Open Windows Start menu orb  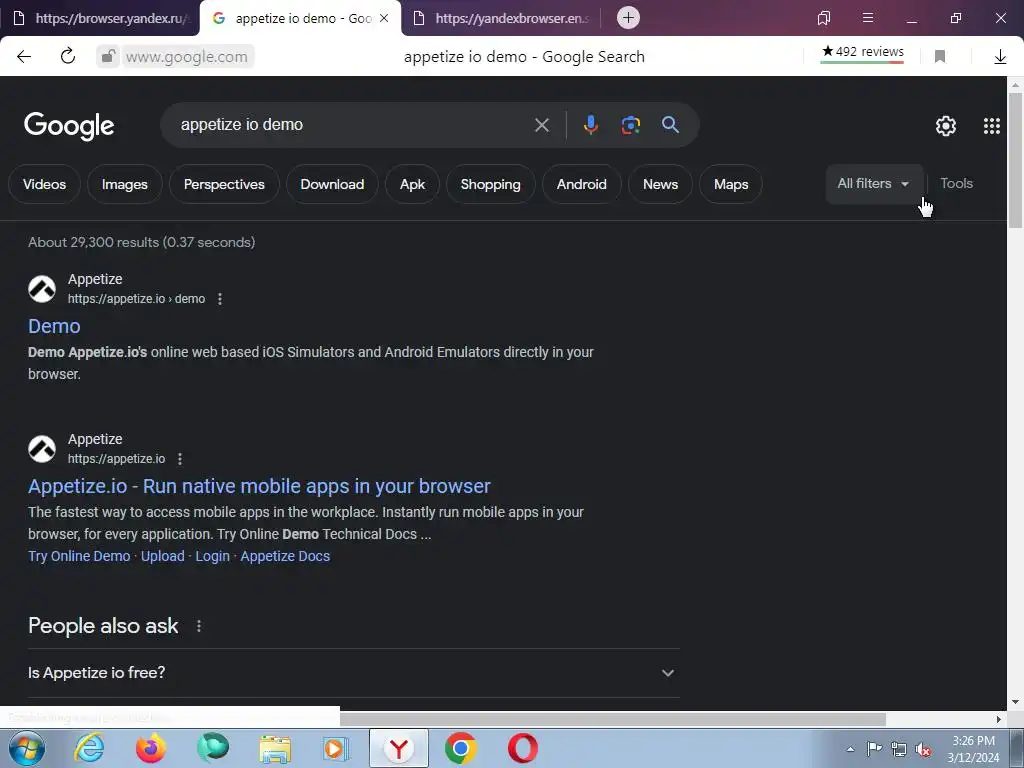click(x=26, y=748)
